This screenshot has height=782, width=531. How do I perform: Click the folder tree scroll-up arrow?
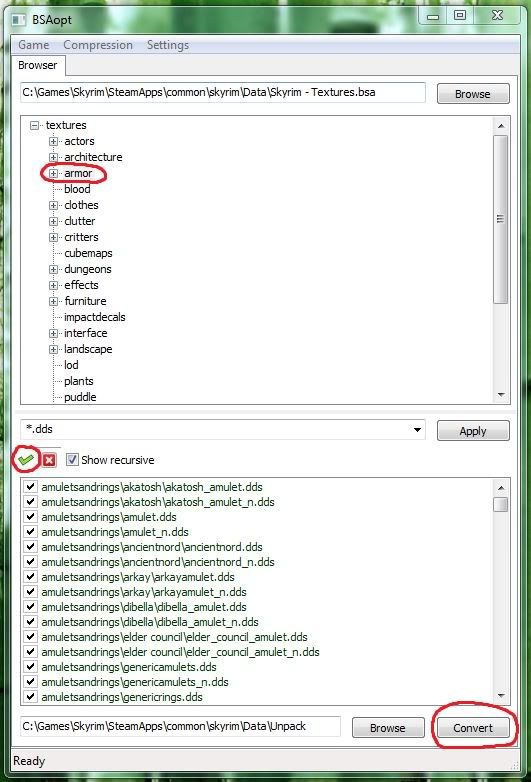pyautogui.click(x=501, y=126)
